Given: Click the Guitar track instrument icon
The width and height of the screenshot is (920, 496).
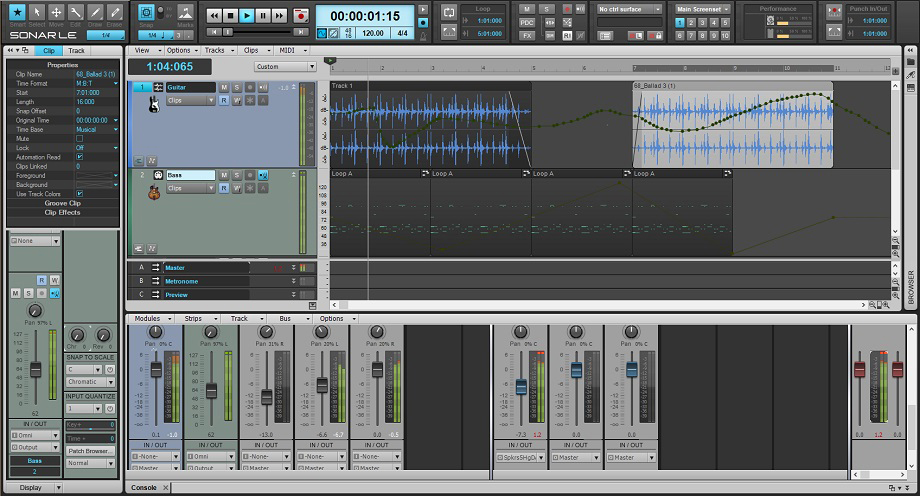Looking at the screenshot, I should [x=155, y=102].
